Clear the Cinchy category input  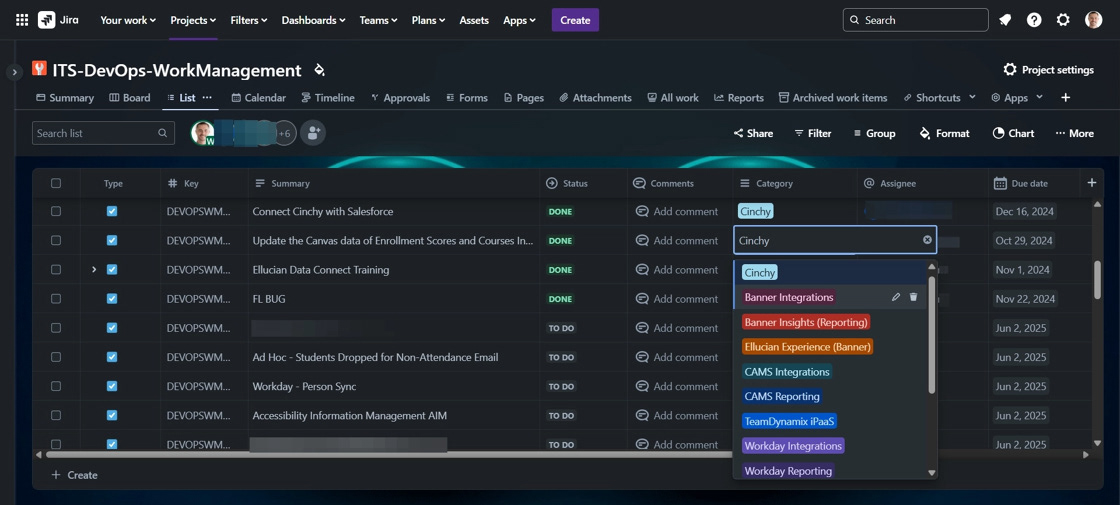(x=927, y=240)
